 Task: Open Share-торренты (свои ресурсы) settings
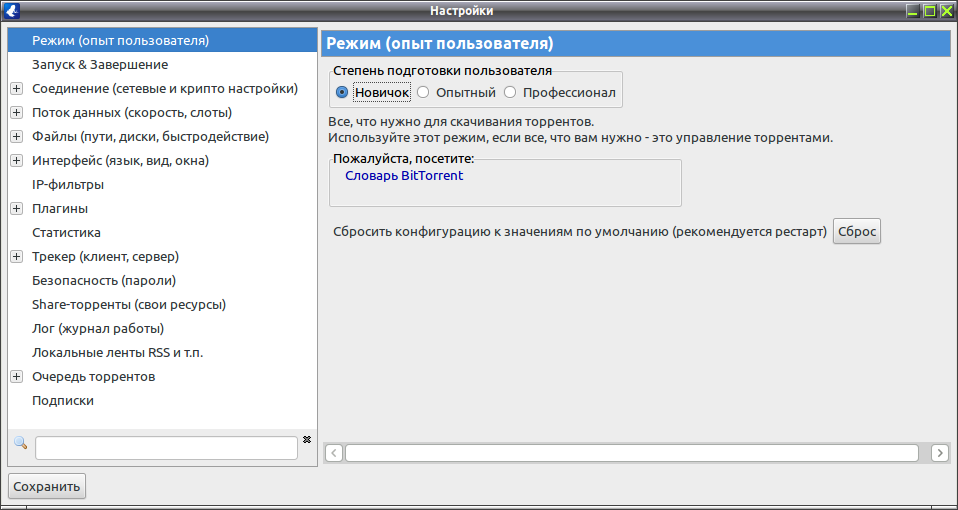click(x=129, y=305)
